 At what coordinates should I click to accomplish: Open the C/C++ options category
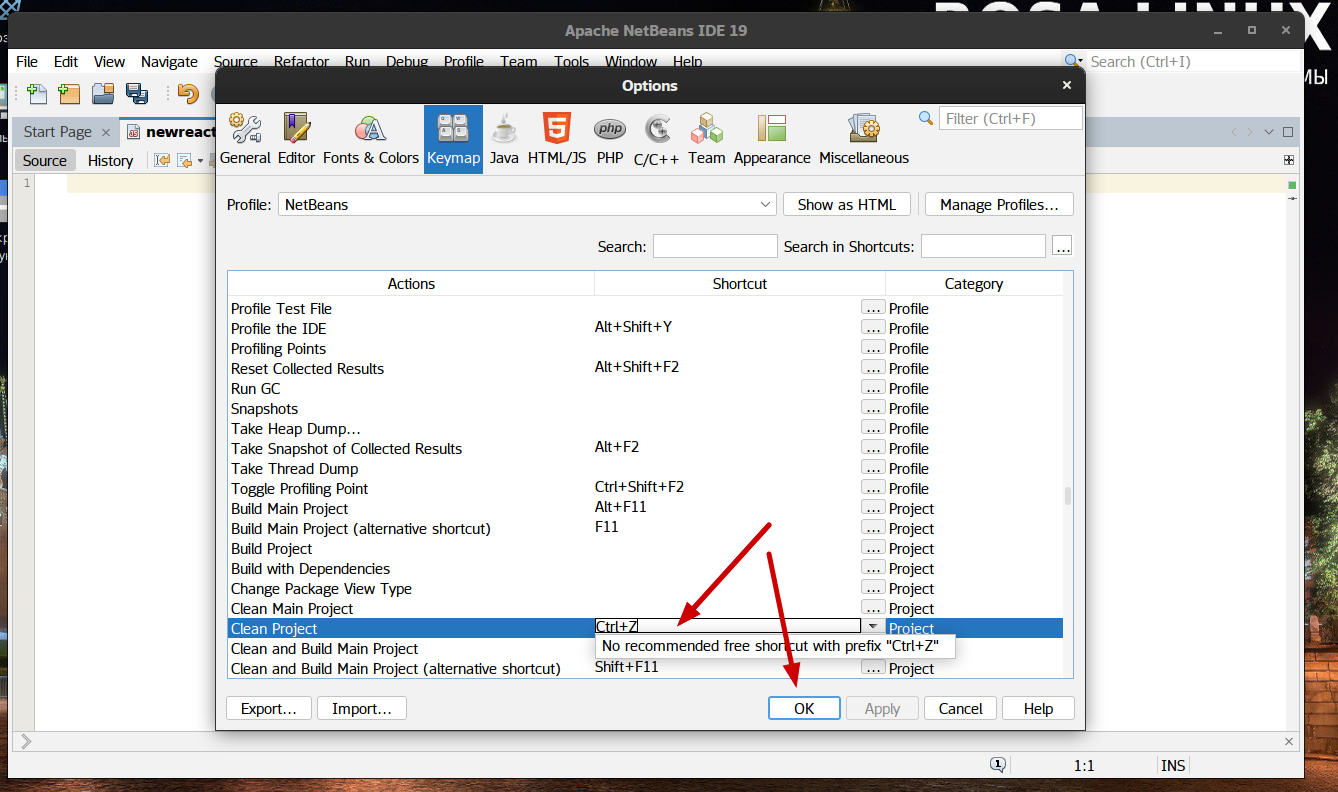[x=657, y=139]
